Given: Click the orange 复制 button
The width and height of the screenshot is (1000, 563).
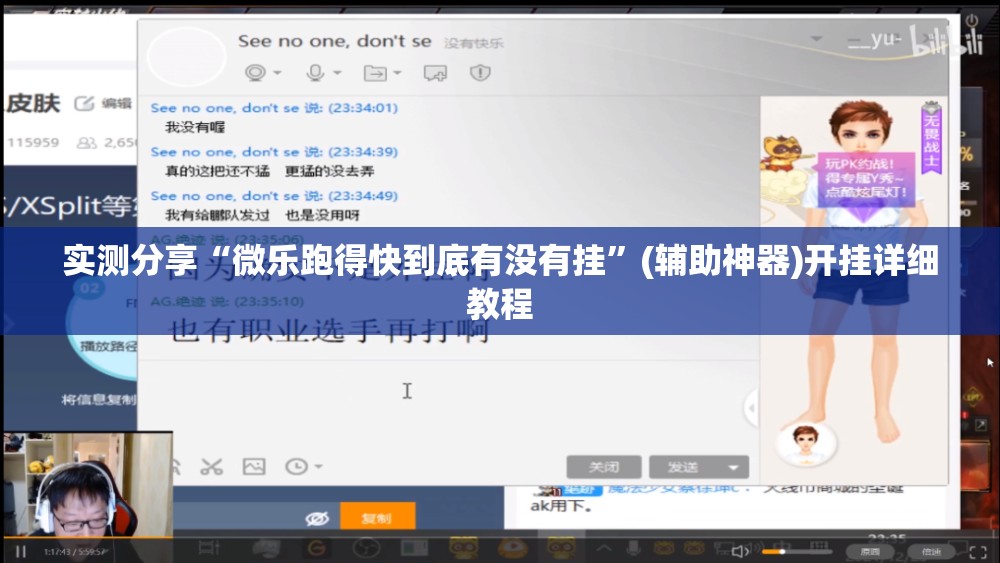Looking at the screenshot, I should coord(378,517).
